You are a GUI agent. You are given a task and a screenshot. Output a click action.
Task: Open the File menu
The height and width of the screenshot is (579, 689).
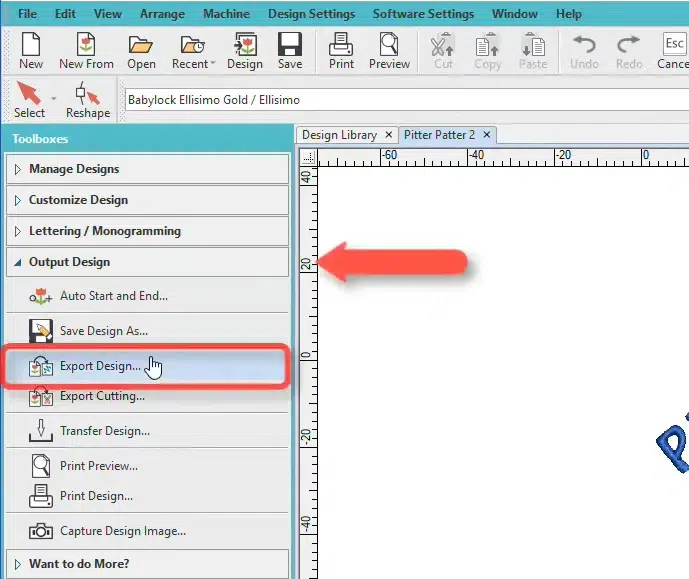[27, 14]
